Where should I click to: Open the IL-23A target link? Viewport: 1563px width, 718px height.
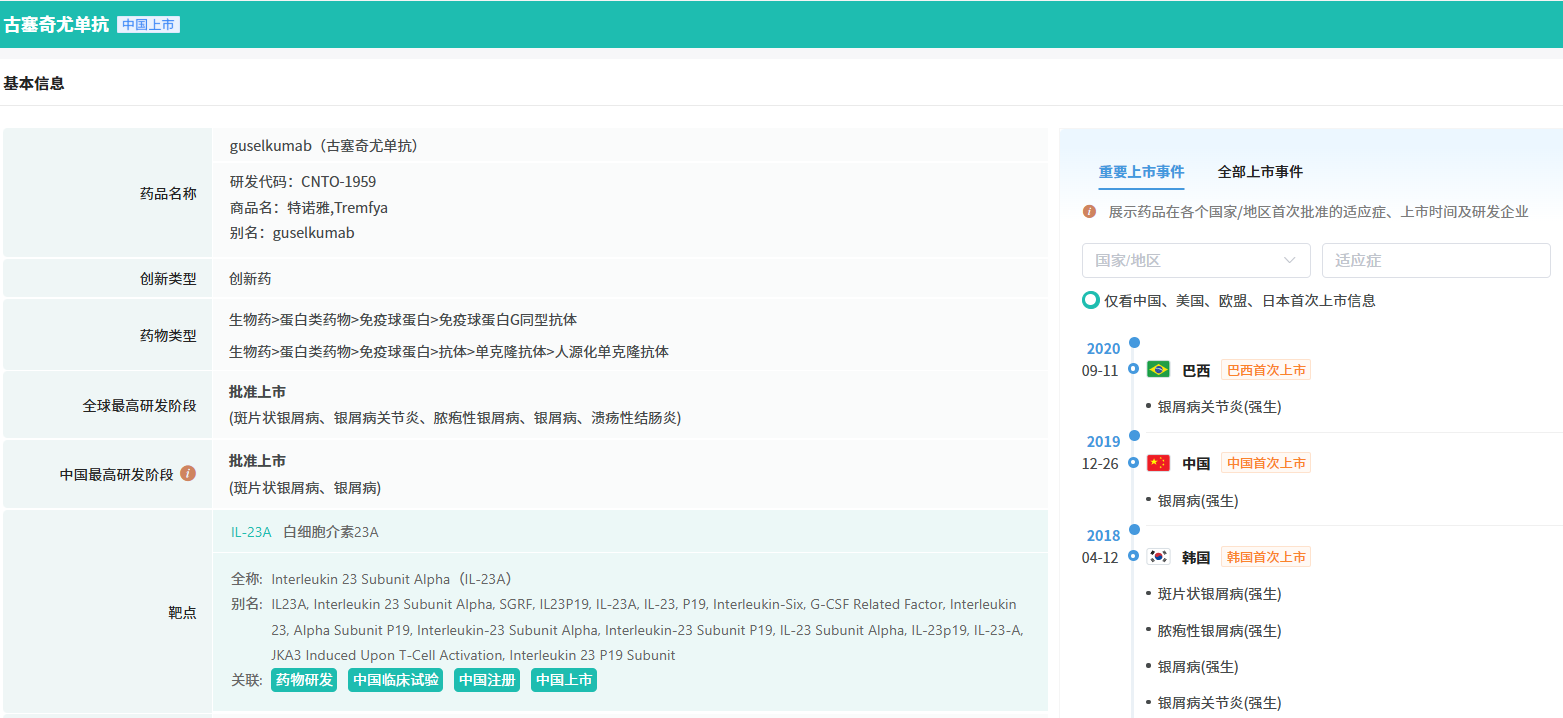(x=251, y=532)
